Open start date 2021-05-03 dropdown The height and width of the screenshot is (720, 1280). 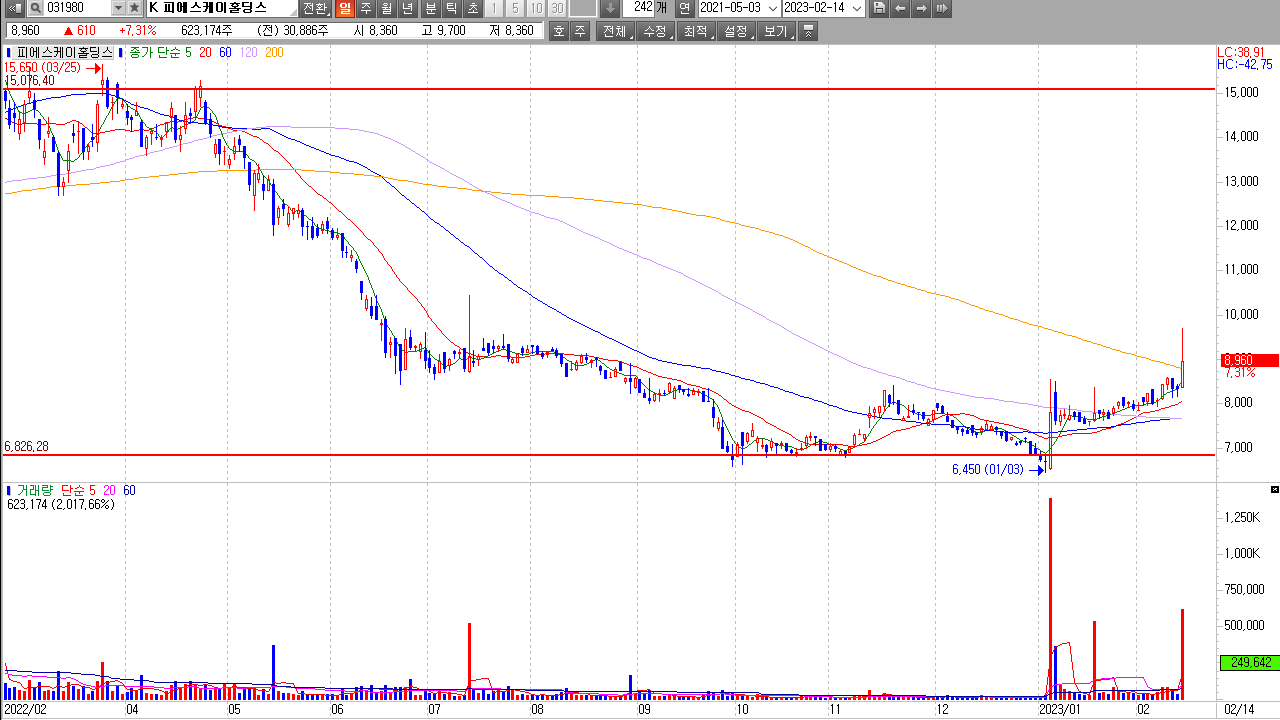point(773,8)
